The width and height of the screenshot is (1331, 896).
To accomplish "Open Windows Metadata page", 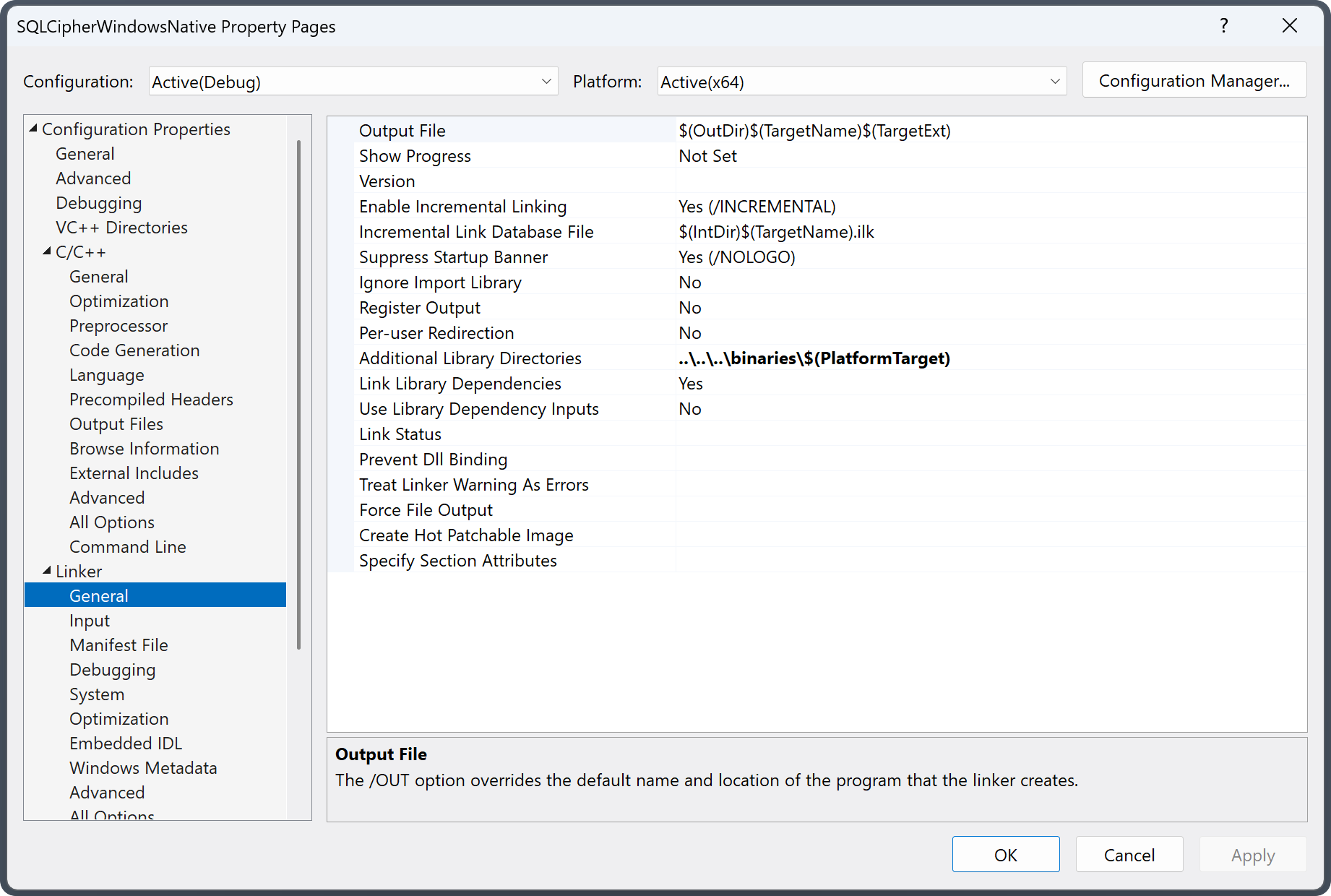I will [143, 768].
